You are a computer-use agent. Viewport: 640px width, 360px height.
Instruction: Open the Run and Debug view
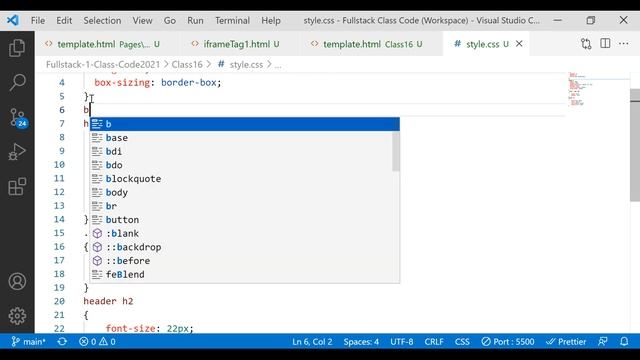pos(17,152)
